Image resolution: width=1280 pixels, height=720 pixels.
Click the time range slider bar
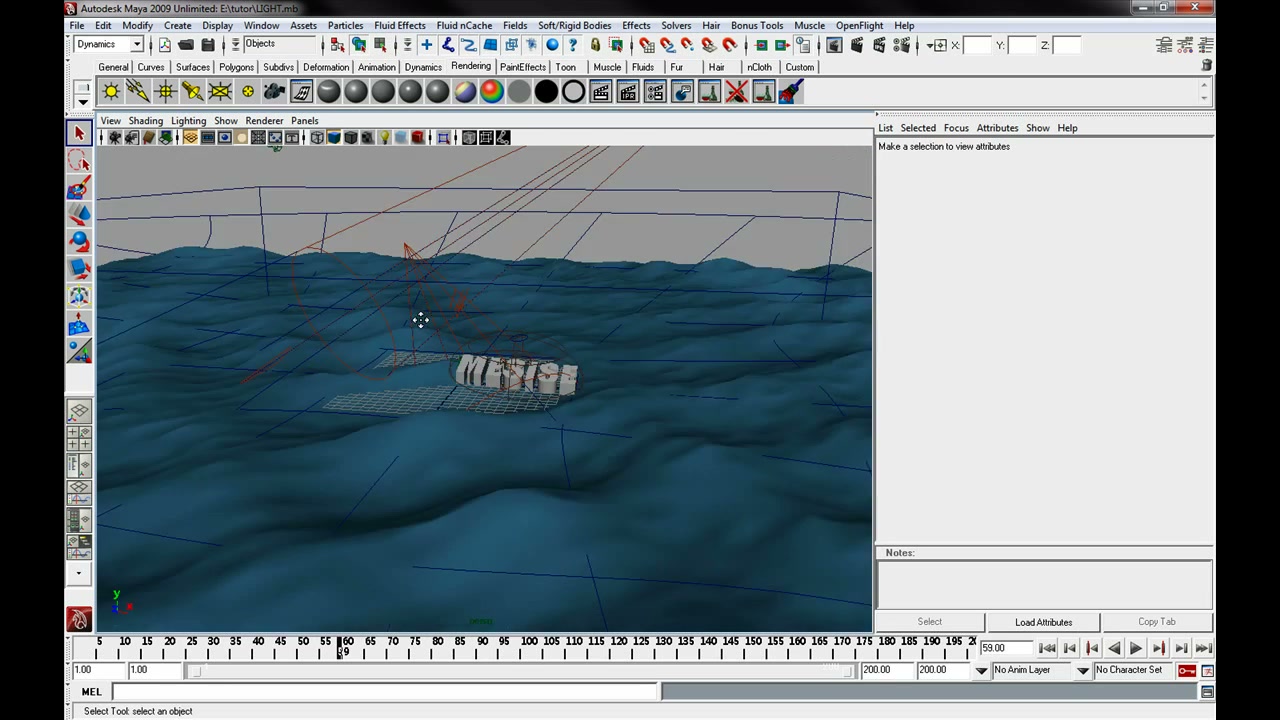point(520,670)
